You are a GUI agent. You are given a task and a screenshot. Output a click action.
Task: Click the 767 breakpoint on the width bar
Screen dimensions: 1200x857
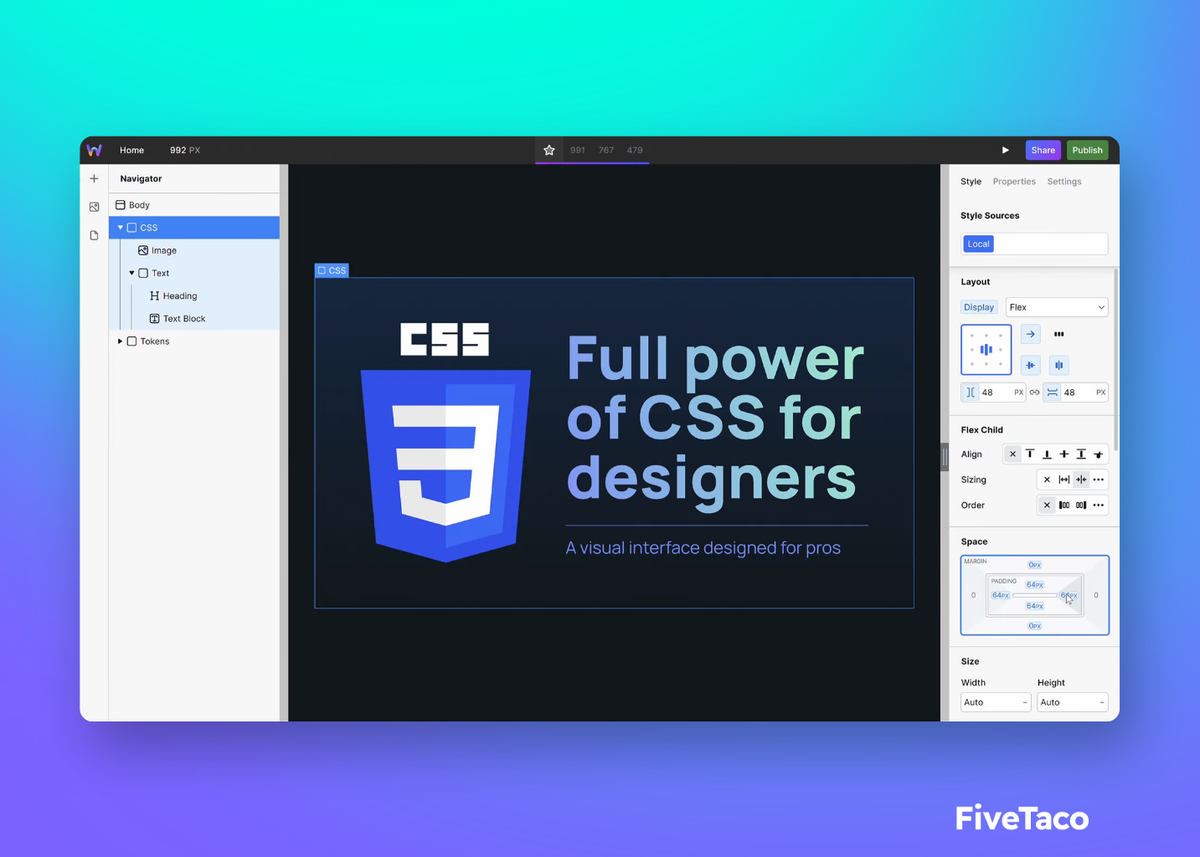pyautogui.click(x=606, y=150)
